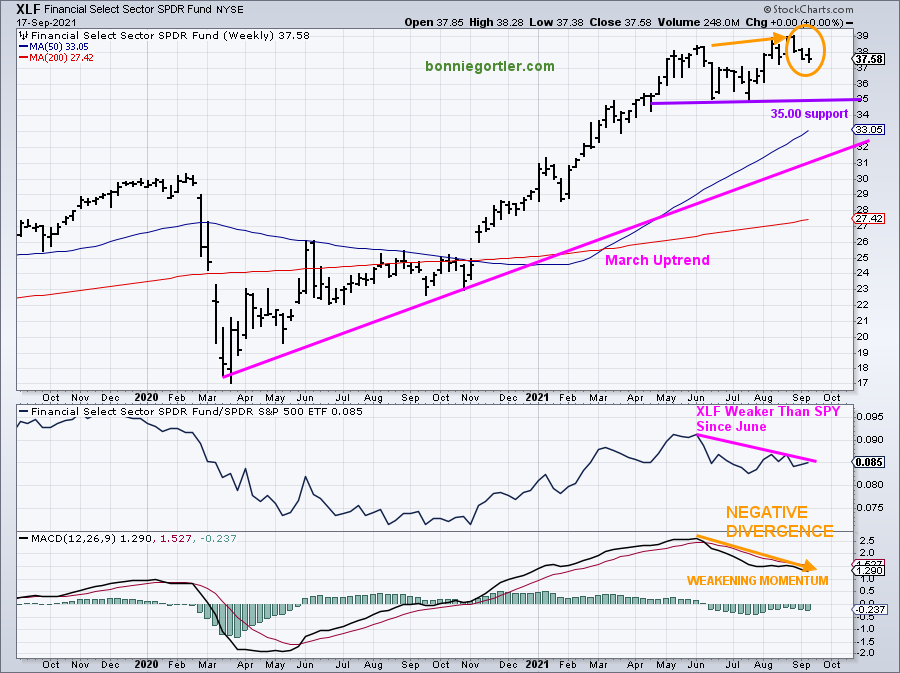Click the 33.05 blue axis tag
900x673 pixels.
pos(869,130)
